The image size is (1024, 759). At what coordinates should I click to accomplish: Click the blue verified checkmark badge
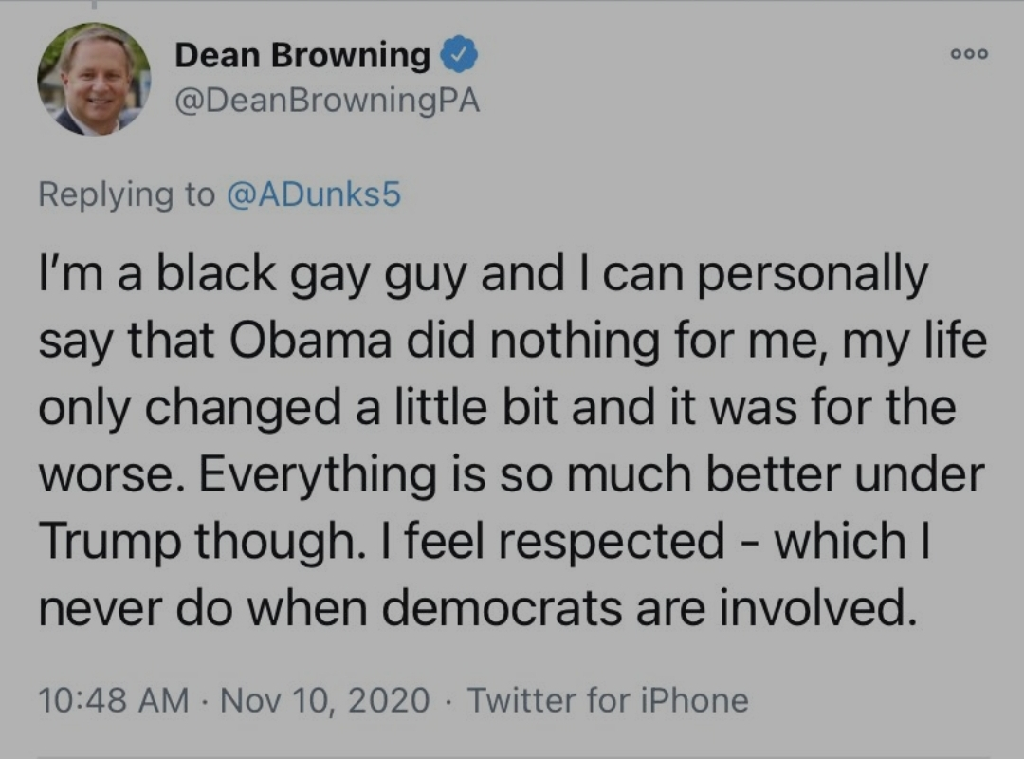pyautogui.click(x=460, y=56)
